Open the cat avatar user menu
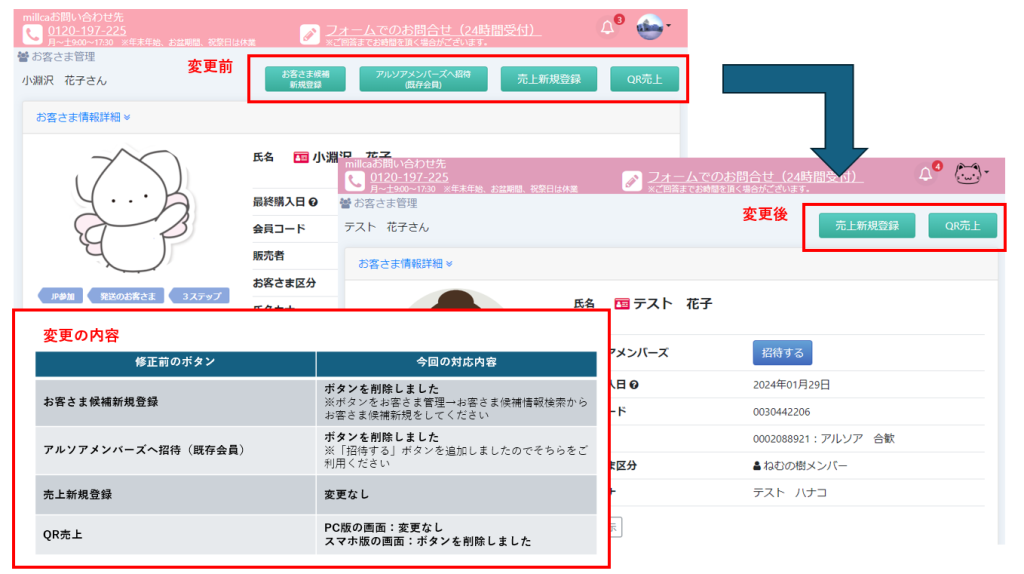The height and width of the screenshot is (574, 1024). (969, 174)
